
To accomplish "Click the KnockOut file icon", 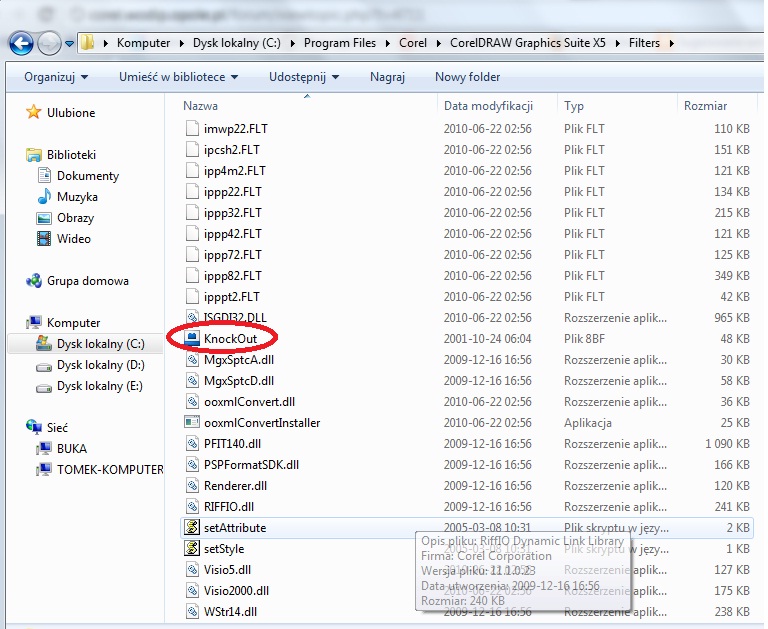I will [x=194, y=339].
